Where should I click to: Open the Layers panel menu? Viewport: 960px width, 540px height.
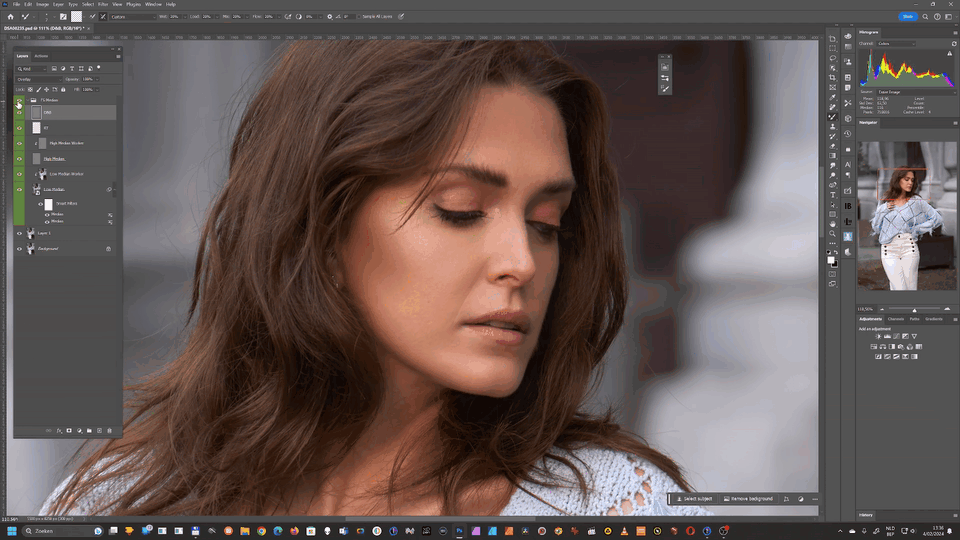point(118,56)
